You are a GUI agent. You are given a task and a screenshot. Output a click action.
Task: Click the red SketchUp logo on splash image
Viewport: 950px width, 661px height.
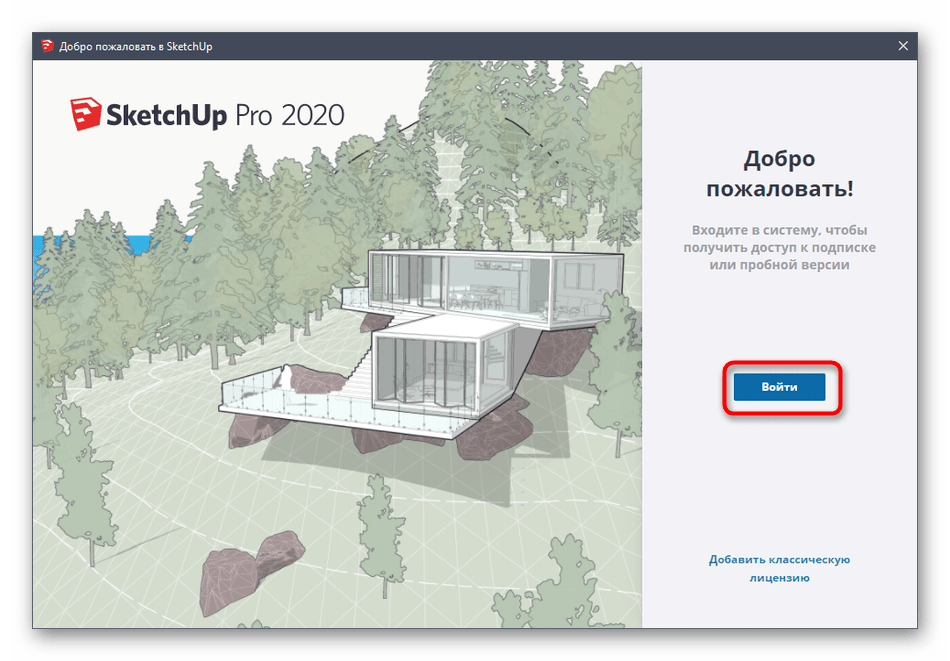pyautogui.click(x=84, y=115)
